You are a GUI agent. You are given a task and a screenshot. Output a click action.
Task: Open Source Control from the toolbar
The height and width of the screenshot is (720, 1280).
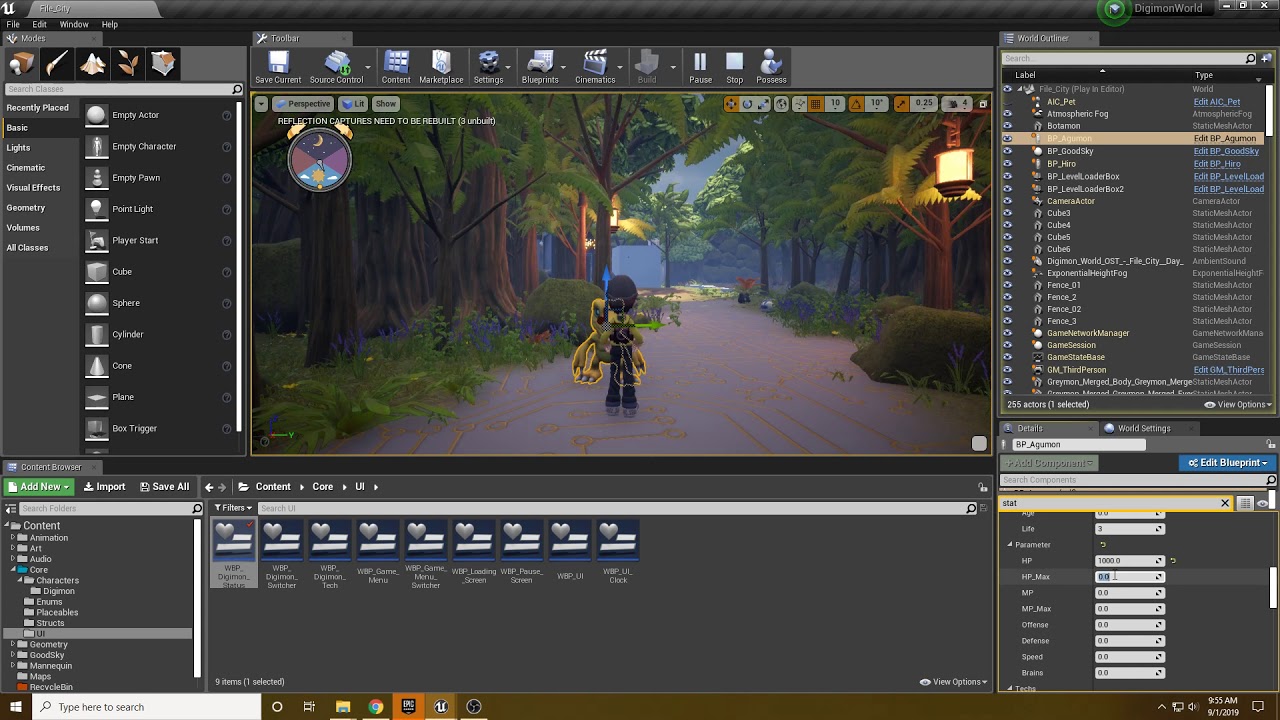336,67
